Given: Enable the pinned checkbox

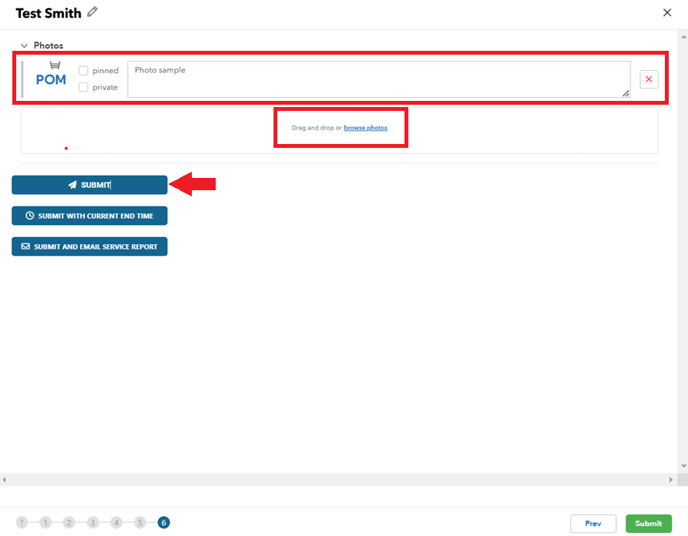Looking at the screenshot, I should (x=84, y=71).
